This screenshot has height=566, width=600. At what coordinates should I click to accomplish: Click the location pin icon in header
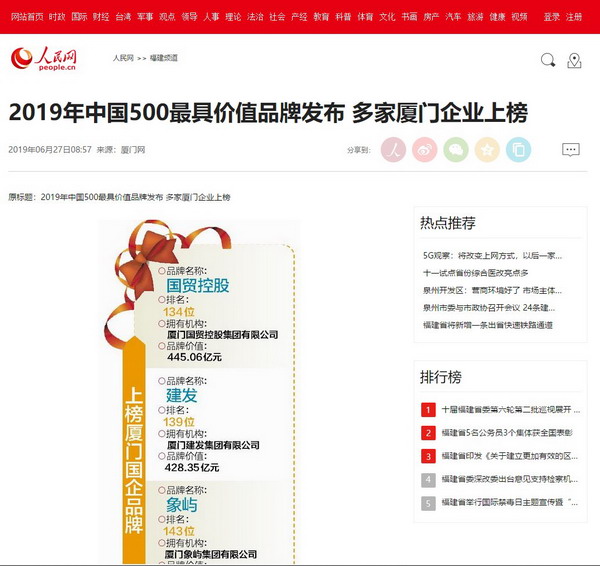click(574, 60)
